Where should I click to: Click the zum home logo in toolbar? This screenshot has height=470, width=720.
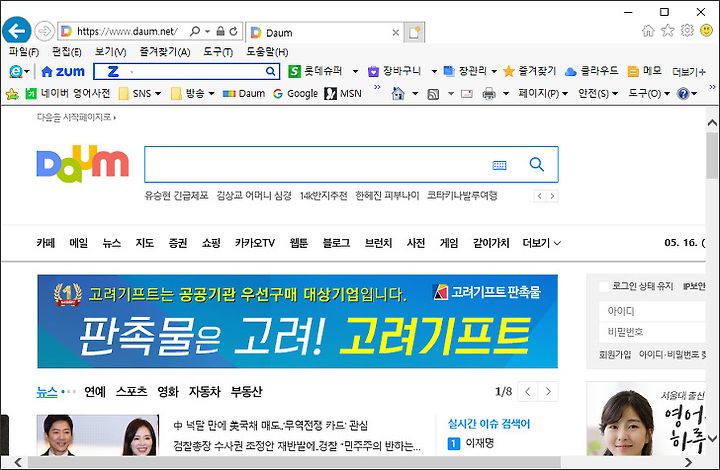coord(63,71)
